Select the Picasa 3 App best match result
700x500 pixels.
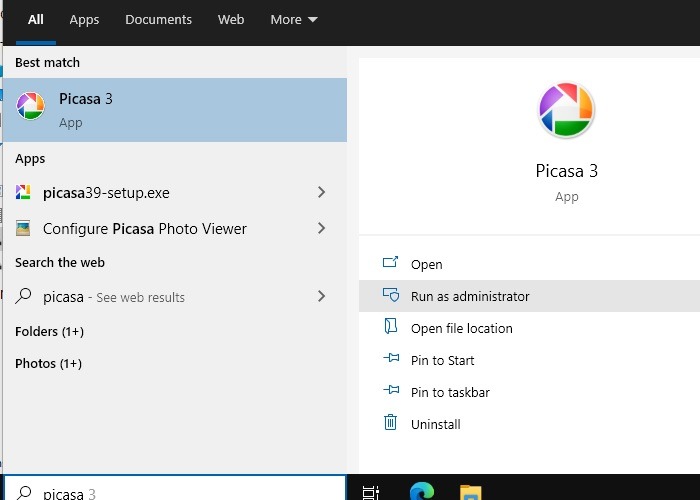tap(175, 110)
